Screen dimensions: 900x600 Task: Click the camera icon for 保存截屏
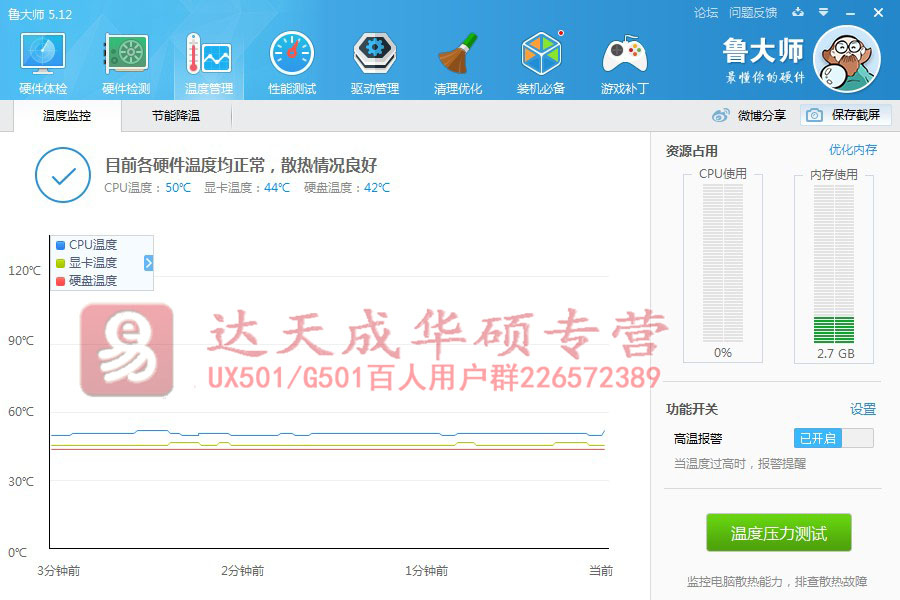tap(814, 115)
